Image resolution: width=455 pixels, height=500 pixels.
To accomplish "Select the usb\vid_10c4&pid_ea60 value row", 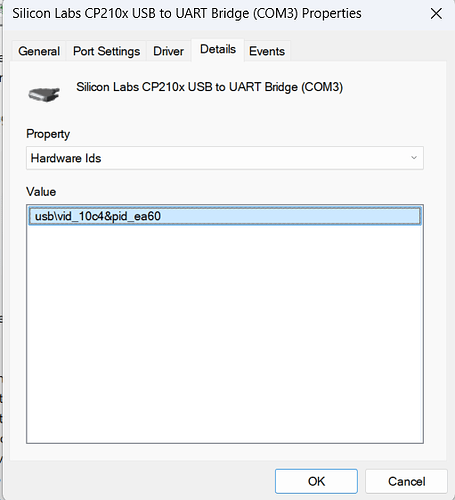I will pyautogui.click(x=225, y=216).
